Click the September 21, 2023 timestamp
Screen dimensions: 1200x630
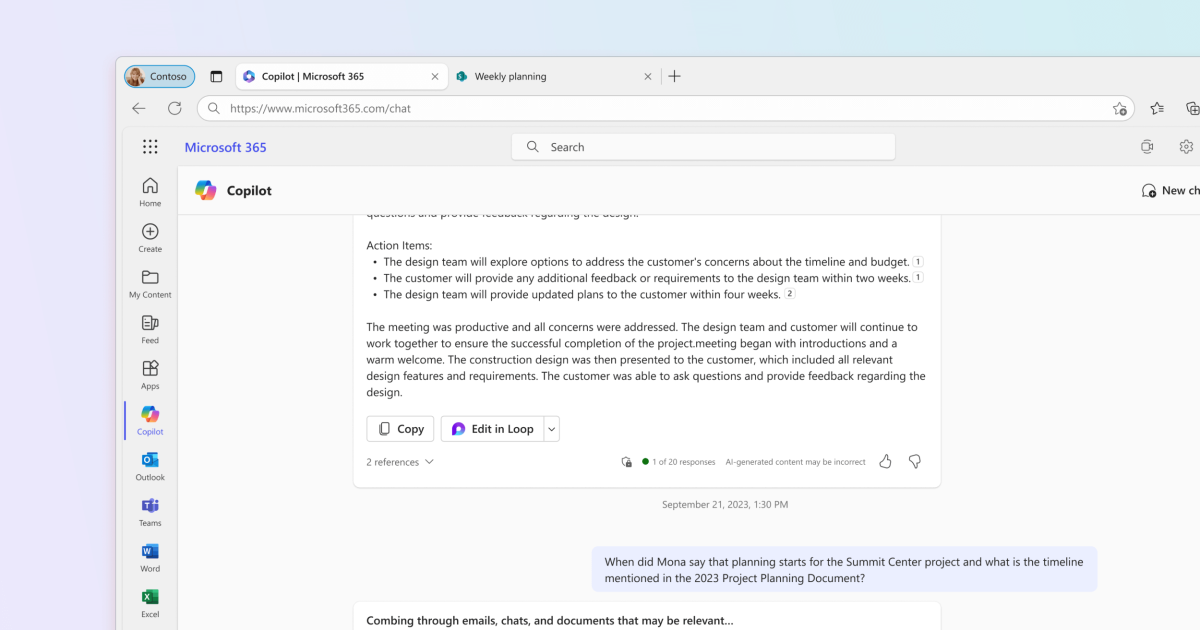725,505
